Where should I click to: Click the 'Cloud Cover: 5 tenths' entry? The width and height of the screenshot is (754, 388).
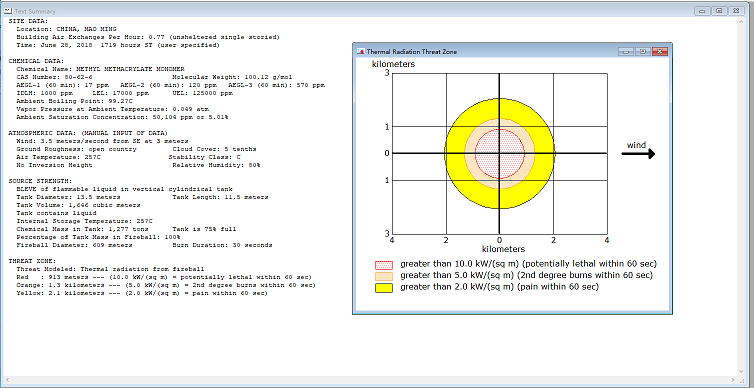214,149
